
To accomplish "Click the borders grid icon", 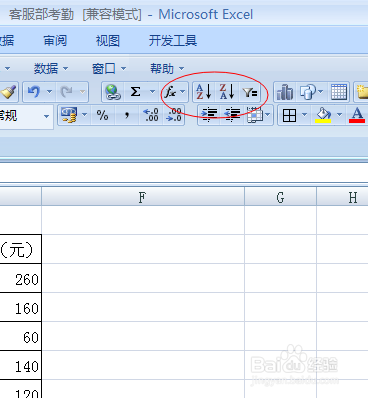I will click(x=289, y=115).
